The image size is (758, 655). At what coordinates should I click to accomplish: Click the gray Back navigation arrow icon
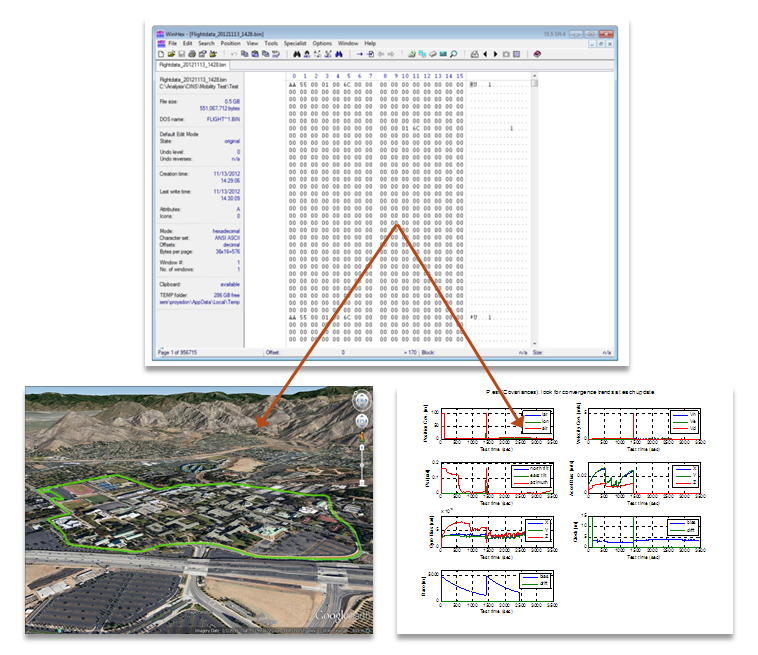[x=381, y=54]
